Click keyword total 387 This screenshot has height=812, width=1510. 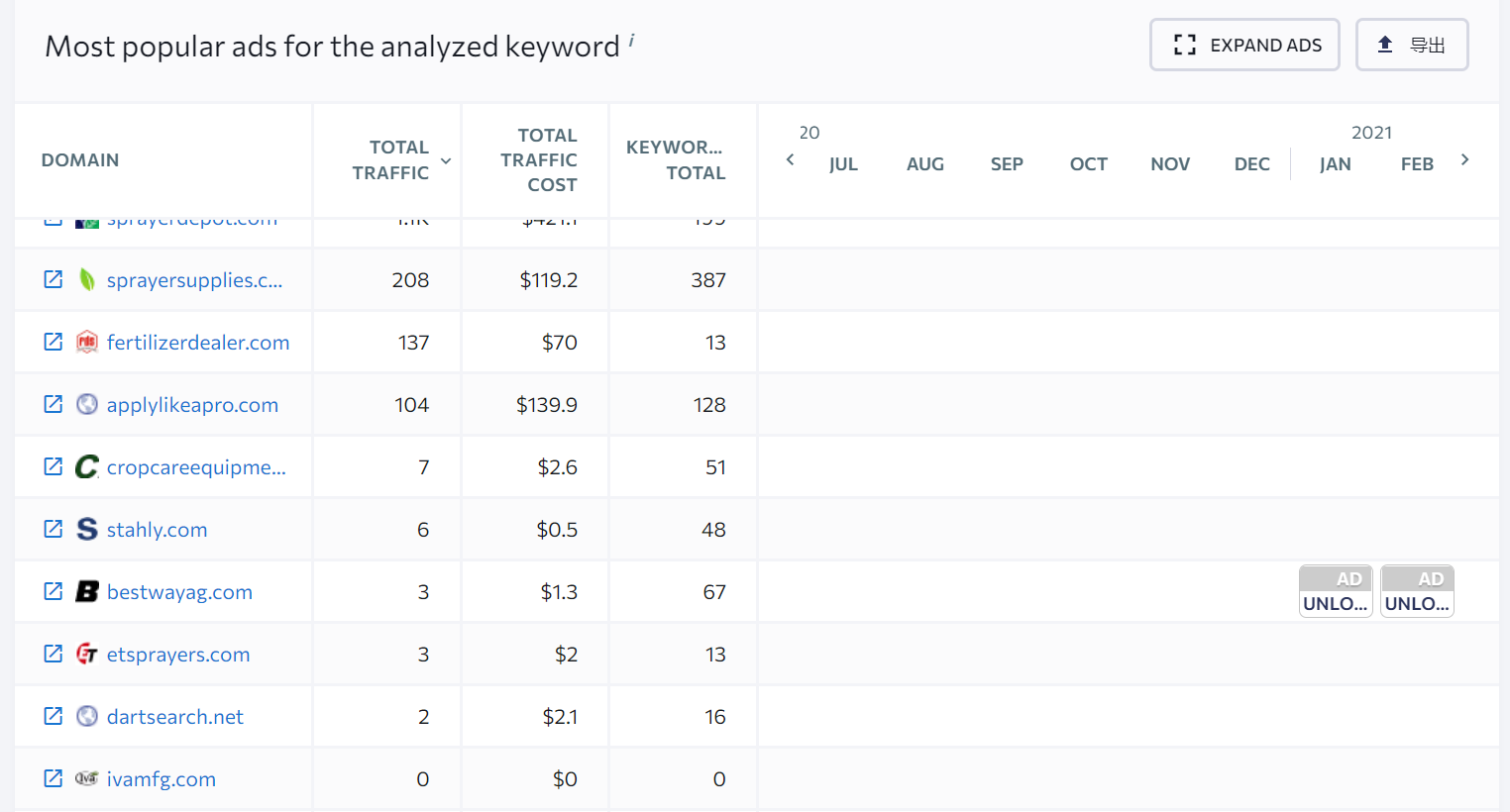708,280
